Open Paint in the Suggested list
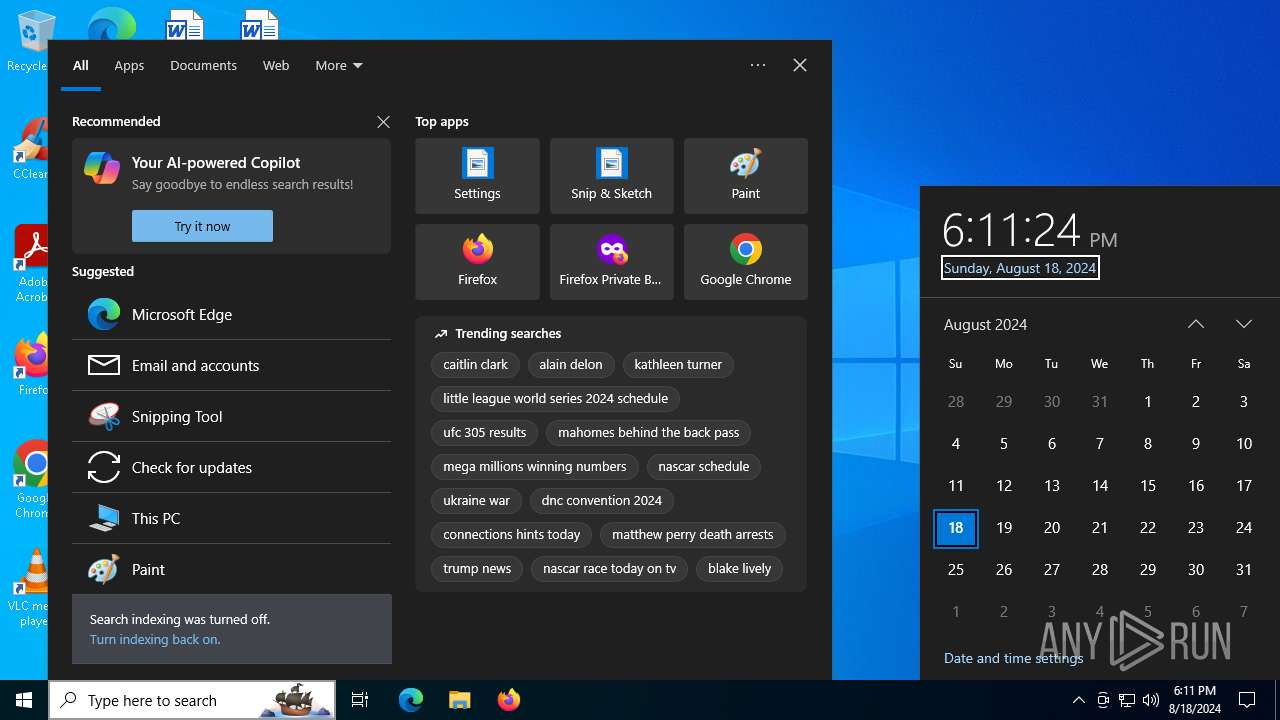 [x=231, y=569]
